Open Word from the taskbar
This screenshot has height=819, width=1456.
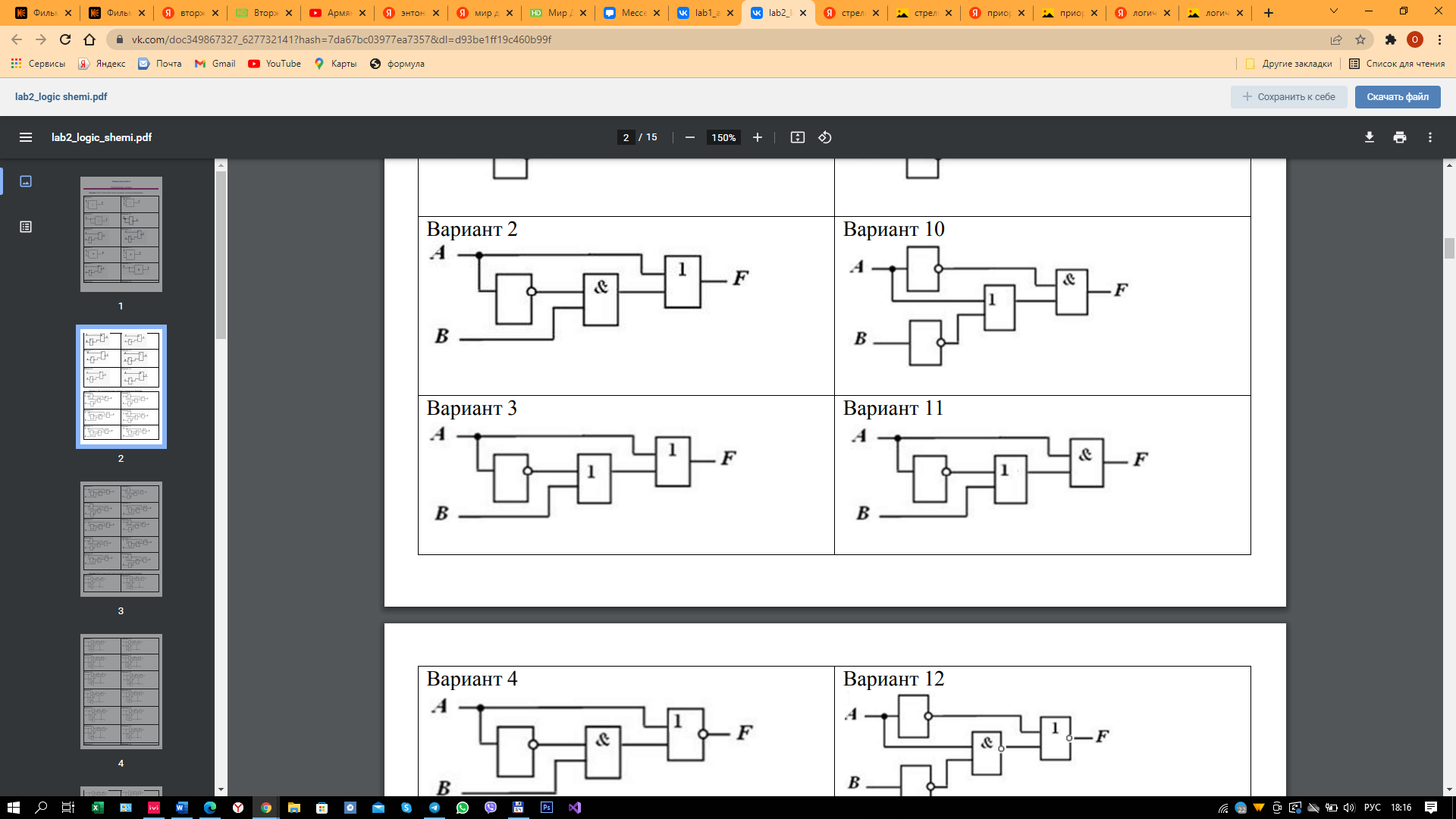click(x=181, y=808)
